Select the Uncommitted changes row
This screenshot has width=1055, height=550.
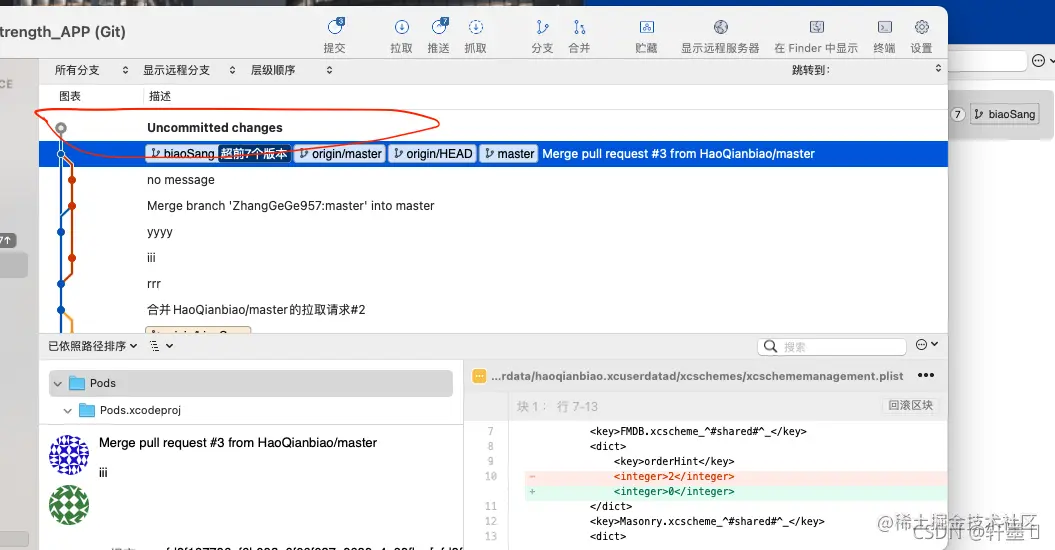(493, 128)
